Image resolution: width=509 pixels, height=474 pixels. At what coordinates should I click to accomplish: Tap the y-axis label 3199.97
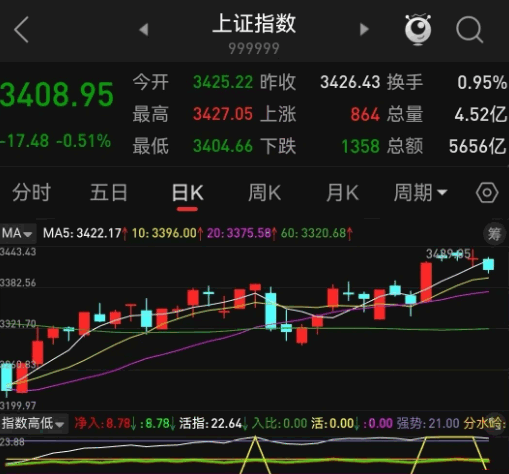[18, 405]
